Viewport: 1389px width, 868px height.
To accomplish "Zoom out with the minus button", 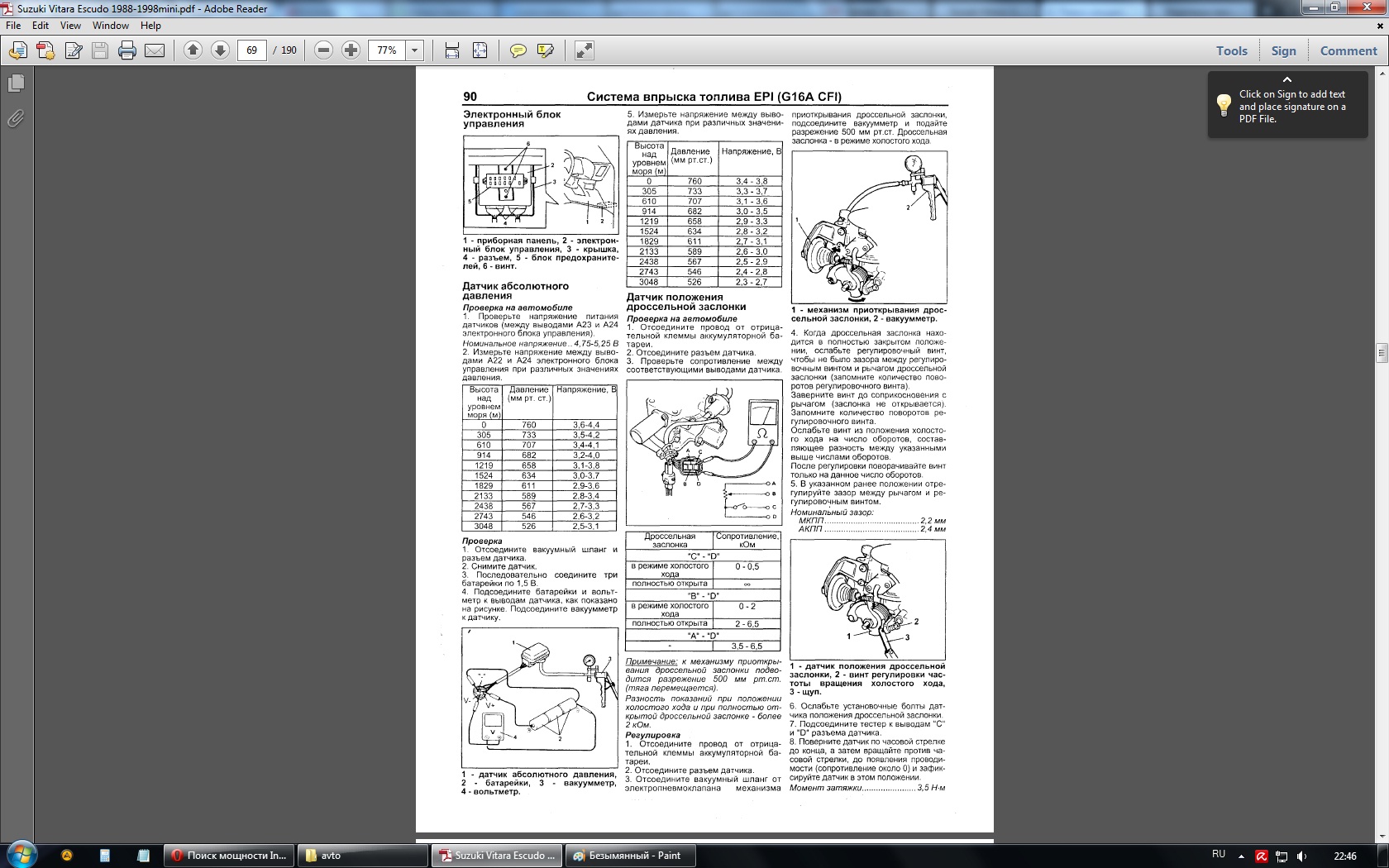I will (x=324, y=50).
